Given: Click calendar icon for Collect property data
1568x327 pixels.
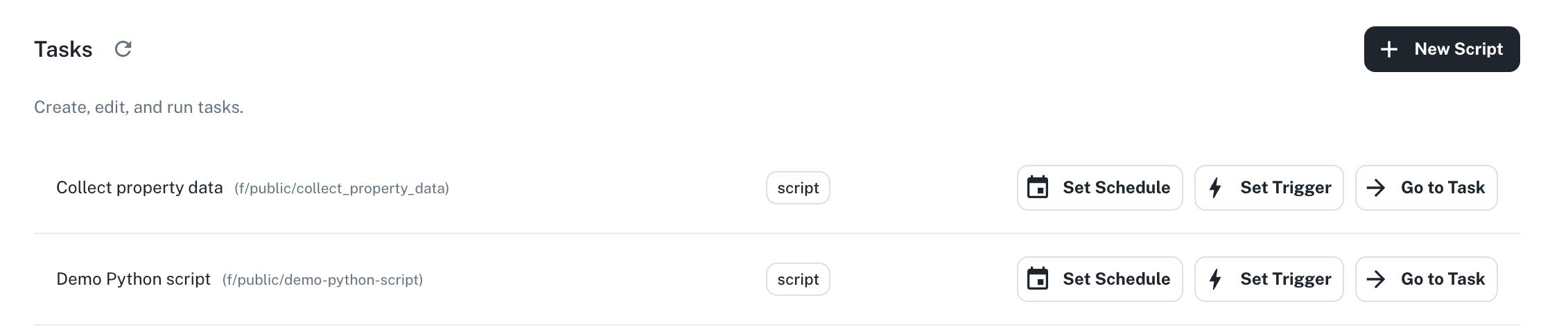Looking at the screenshot, I should click(x=1038, y=188).
